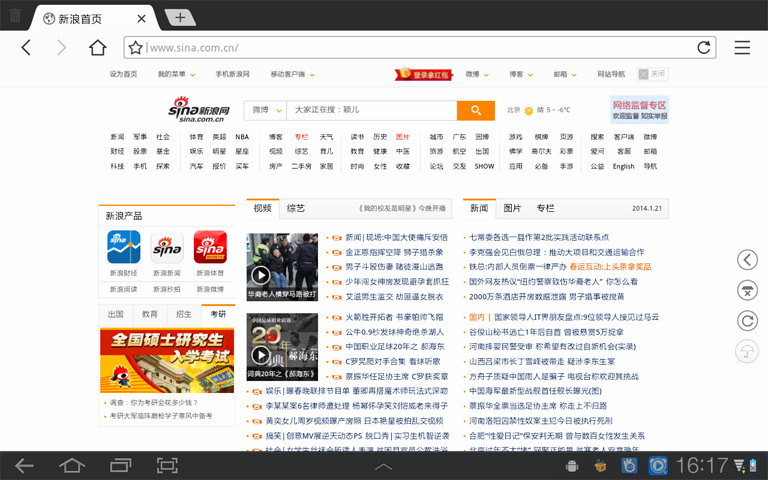Screen dimensions: 768x480
Task: Switch to the 考研 tab
Action: (218, 314)
